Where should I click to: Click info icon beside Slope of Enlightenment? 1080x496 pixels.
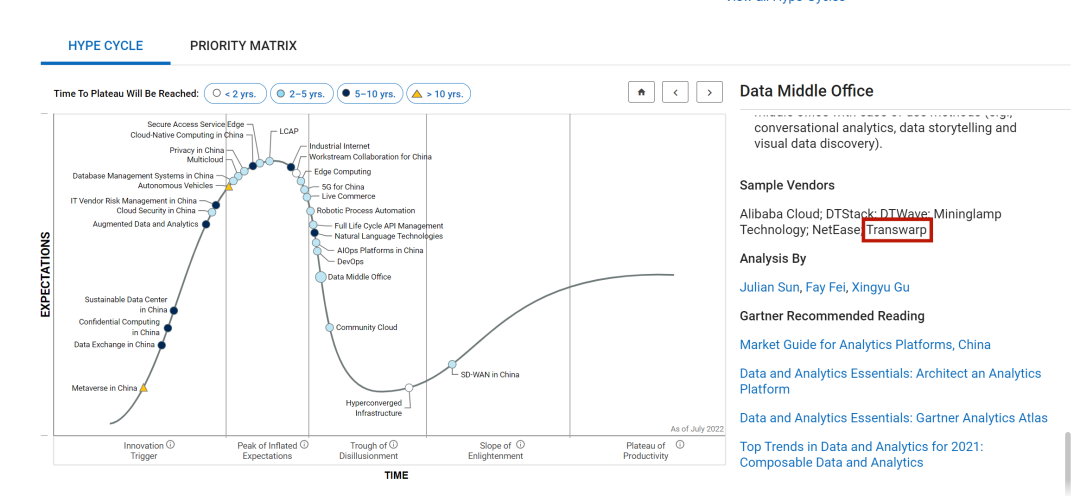point(521,445)
